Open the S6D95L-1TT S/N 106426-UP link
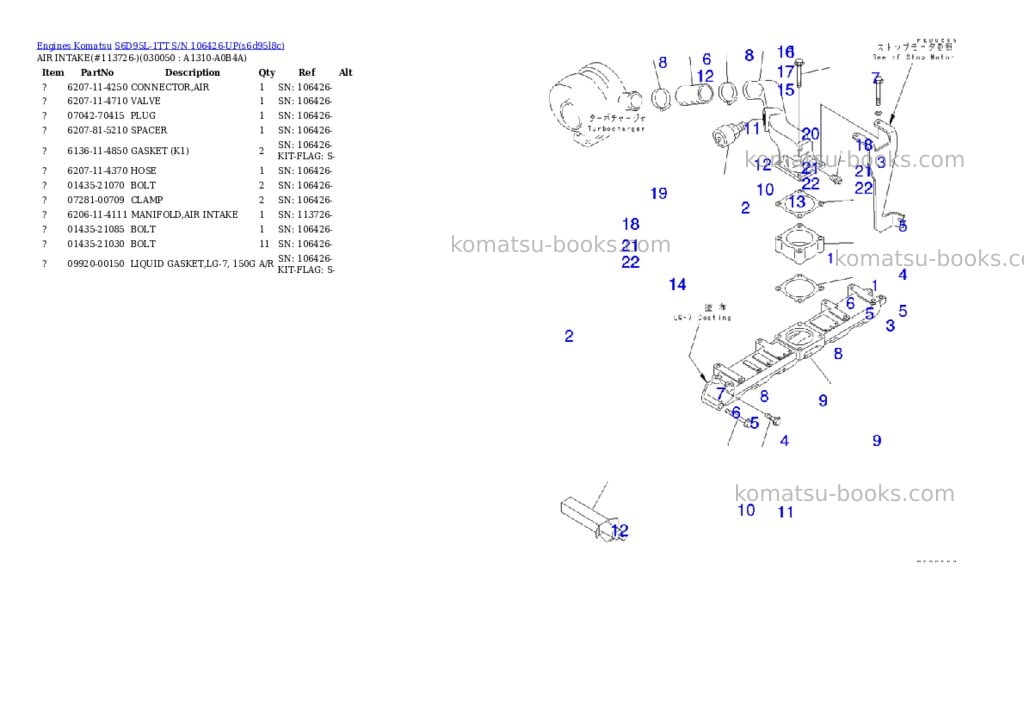Image resolution: width=1024 pixels, height=725 pixels. tap(199, 46)
